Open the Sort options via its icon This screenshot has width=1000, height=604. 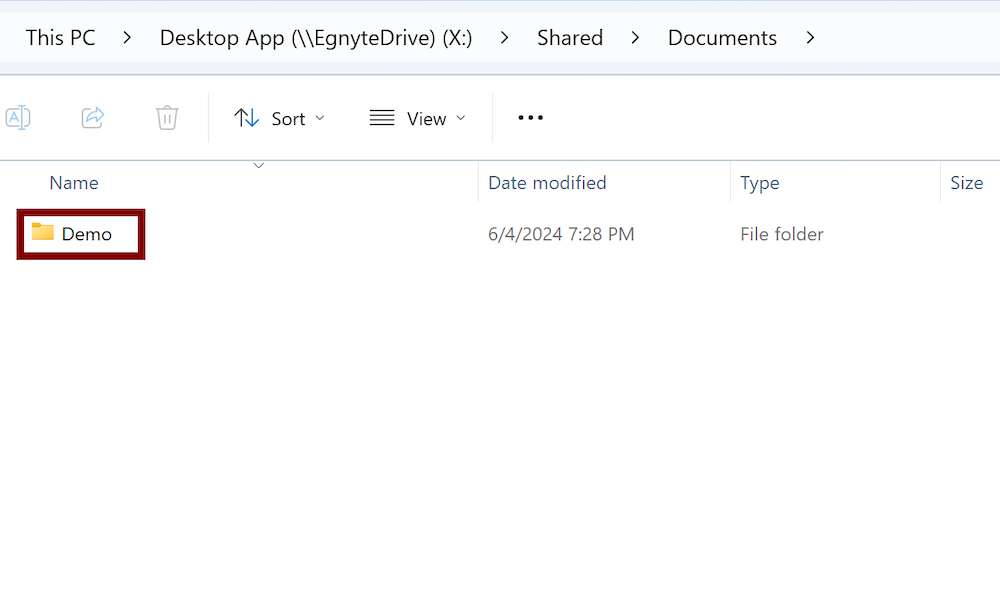tap(246, 117)
